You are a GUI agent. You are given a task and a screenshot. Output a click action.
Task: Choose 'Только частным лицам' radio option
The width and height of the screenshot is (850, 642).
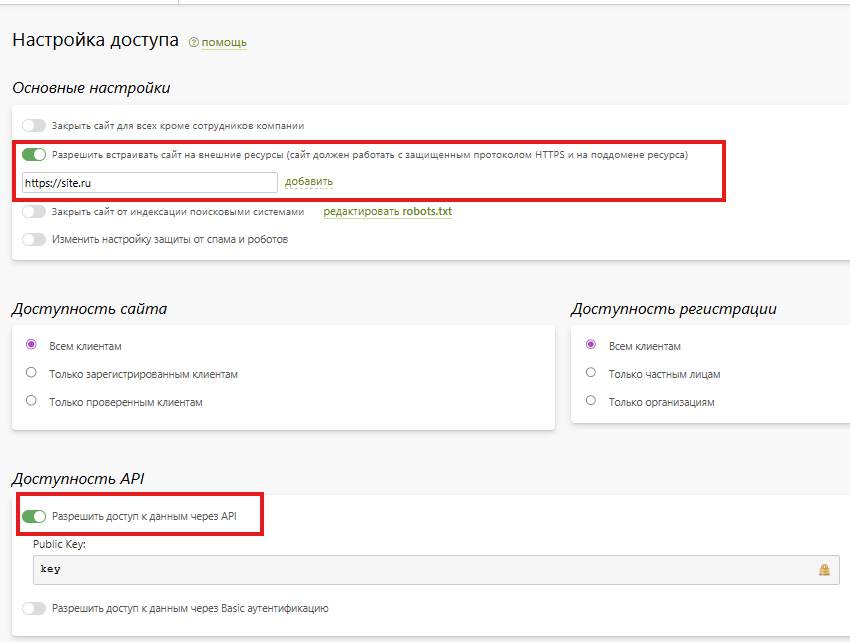pyautogui.click(x=591, y=374)
